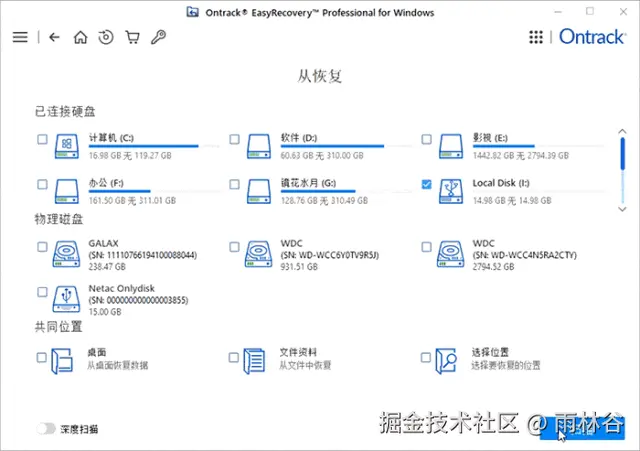Screen dimensions: 640x451
Task: Select the 办公 (F:) label
Action: click(x=106, y=183)
